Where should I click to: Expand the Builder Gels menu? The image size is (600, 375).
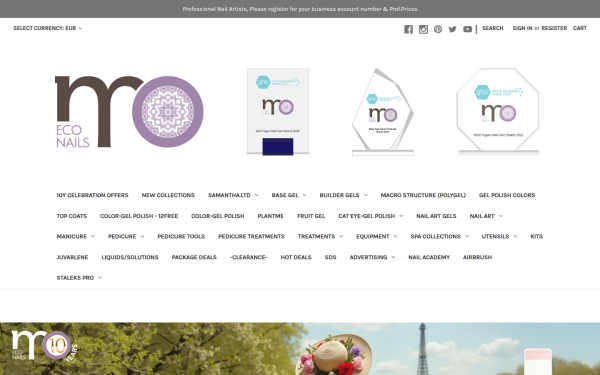(343, 195)
